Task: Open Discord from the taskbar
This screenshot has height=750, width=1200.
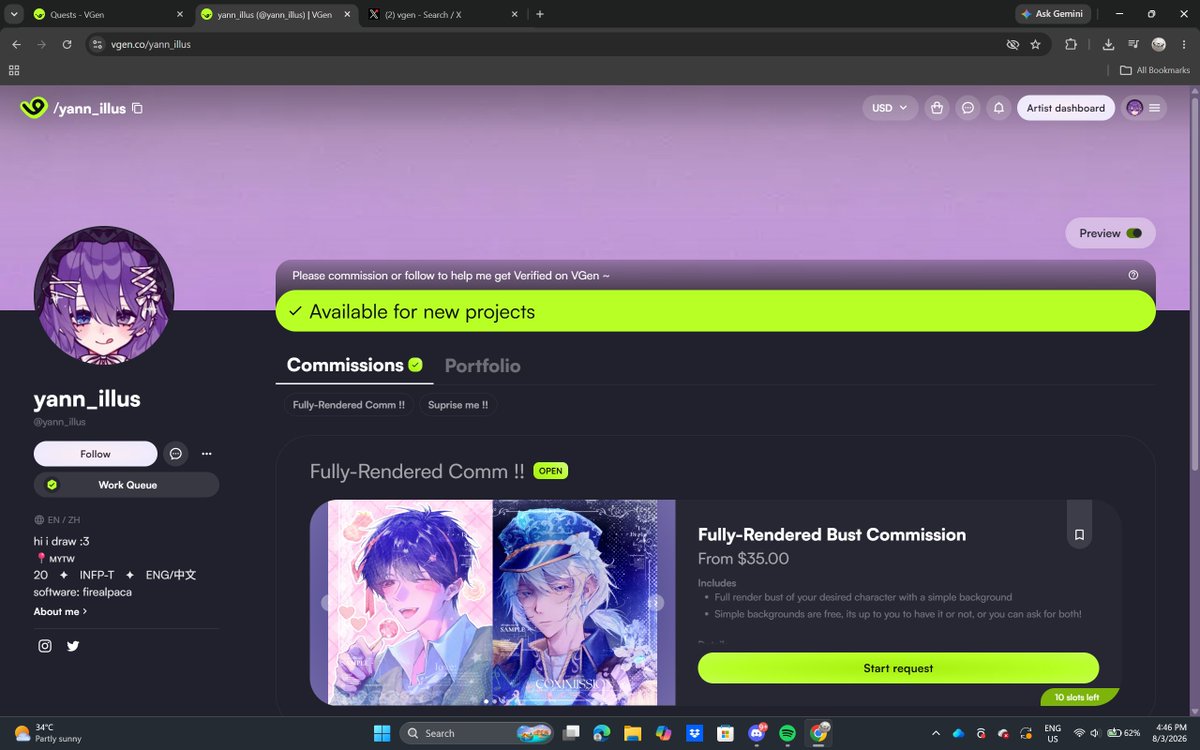Action: [x=756, y=733]
